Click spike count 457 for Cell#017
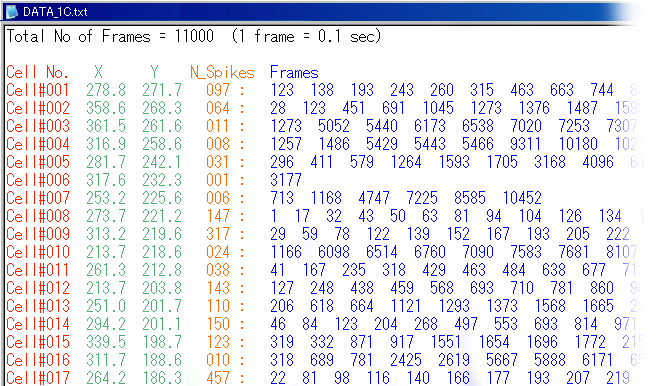Image resolution: width=668 pixels, height=386 pixels. click(x=218, y=377)
